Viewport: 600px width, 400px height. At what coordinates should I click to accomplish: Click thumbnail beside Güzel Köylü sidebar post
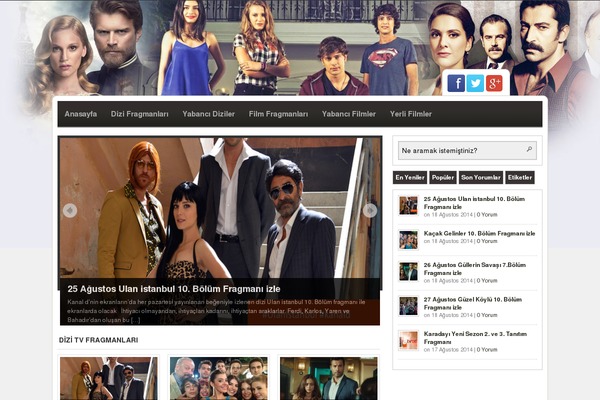(x=408, y=306)
